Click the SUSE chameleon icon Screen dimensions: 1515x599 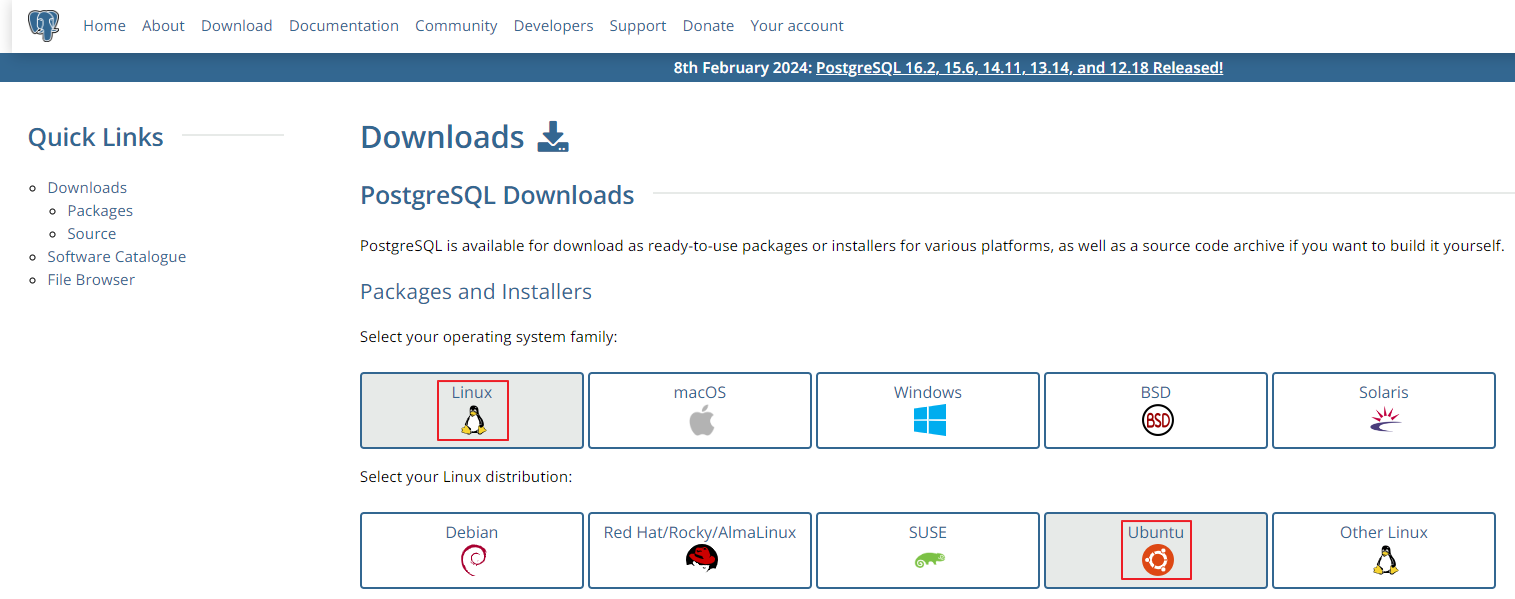click(x=929, y=560)
